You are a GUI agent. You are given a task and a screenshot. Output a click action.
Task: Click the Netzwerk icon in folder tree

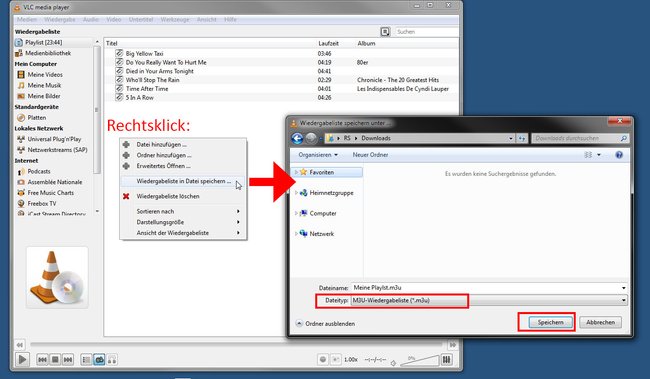click(x=303, y=233)
